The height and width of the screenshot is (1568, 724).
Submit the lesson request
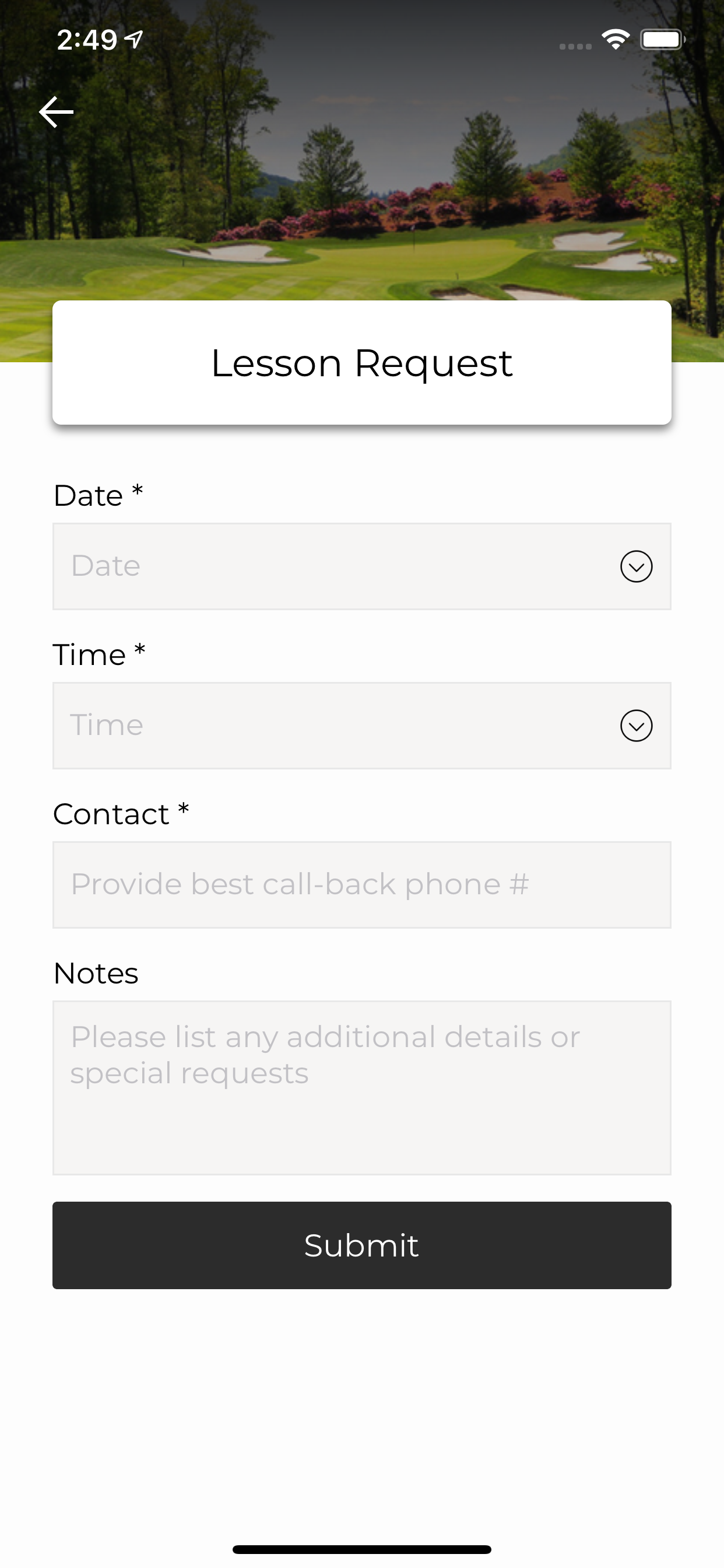pyautogui.click(x=362, y=1245)
